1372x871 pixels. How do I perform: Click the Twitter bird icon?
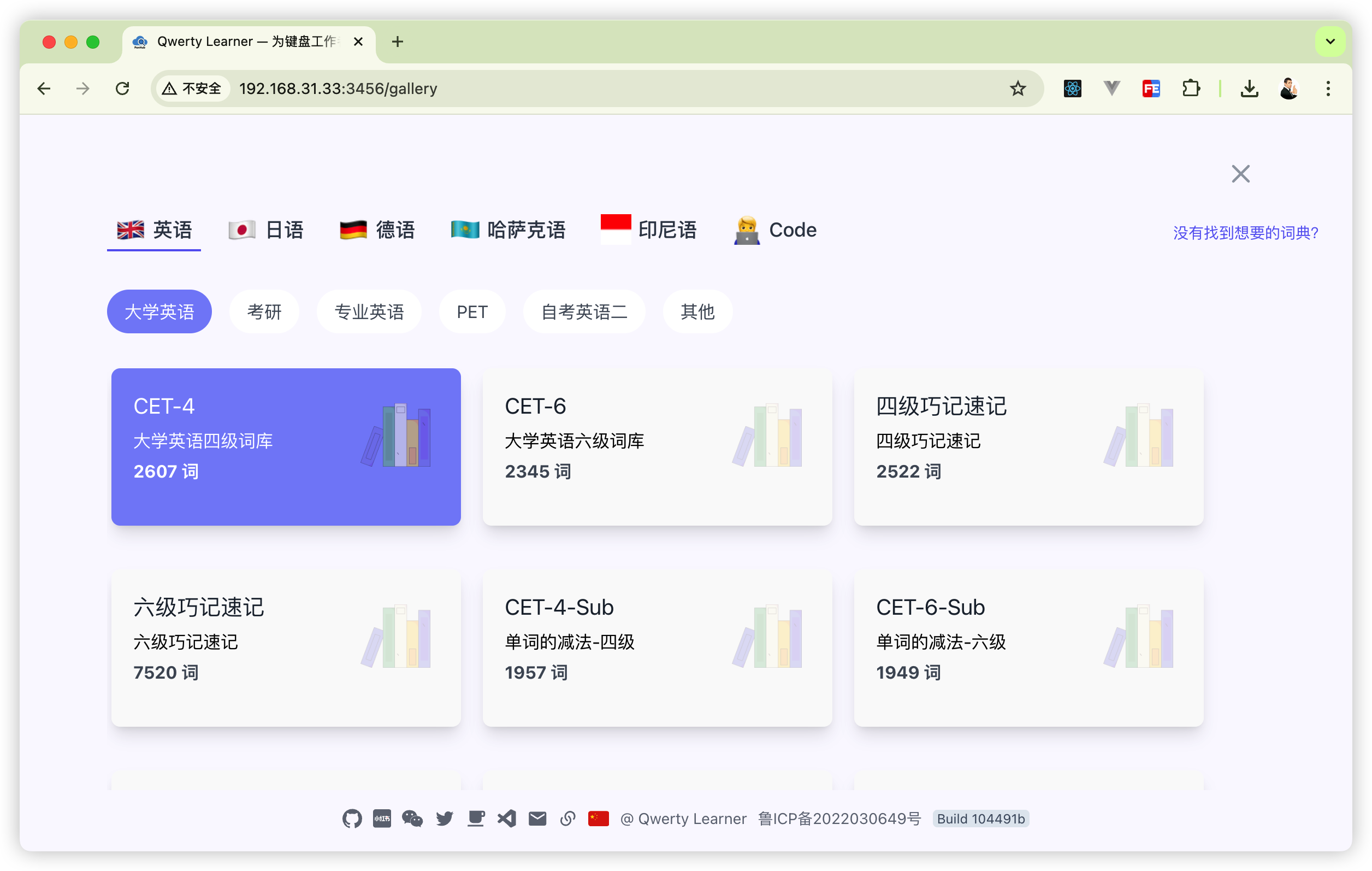click(x=444, y=819)
